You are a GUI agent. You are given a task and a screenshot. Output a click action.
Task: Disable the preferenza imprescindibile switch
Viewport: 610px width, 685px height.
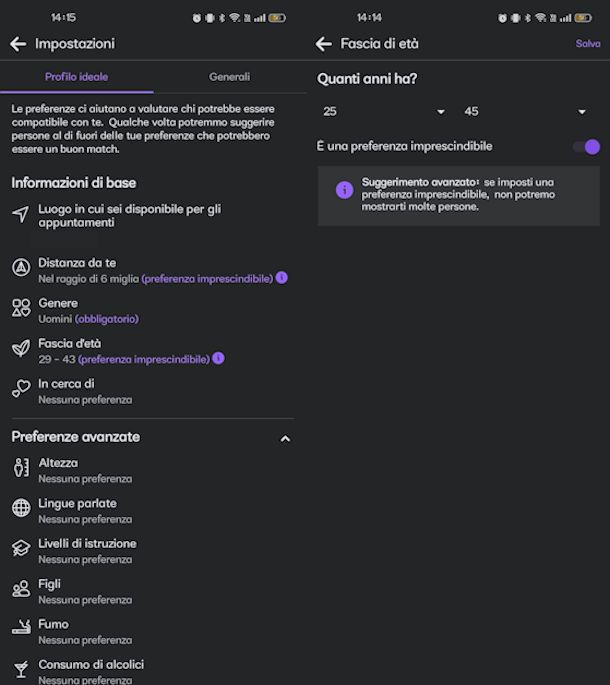[x=587, y=147]
